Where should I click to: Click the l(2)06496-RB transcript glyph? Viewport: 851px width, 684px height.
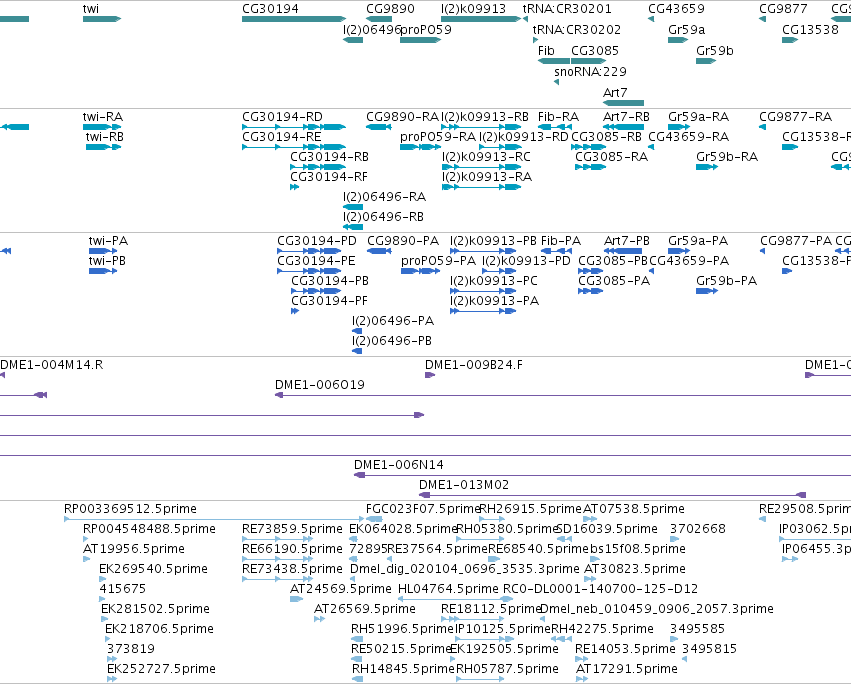pyautogui.click(x=353, y=227)
